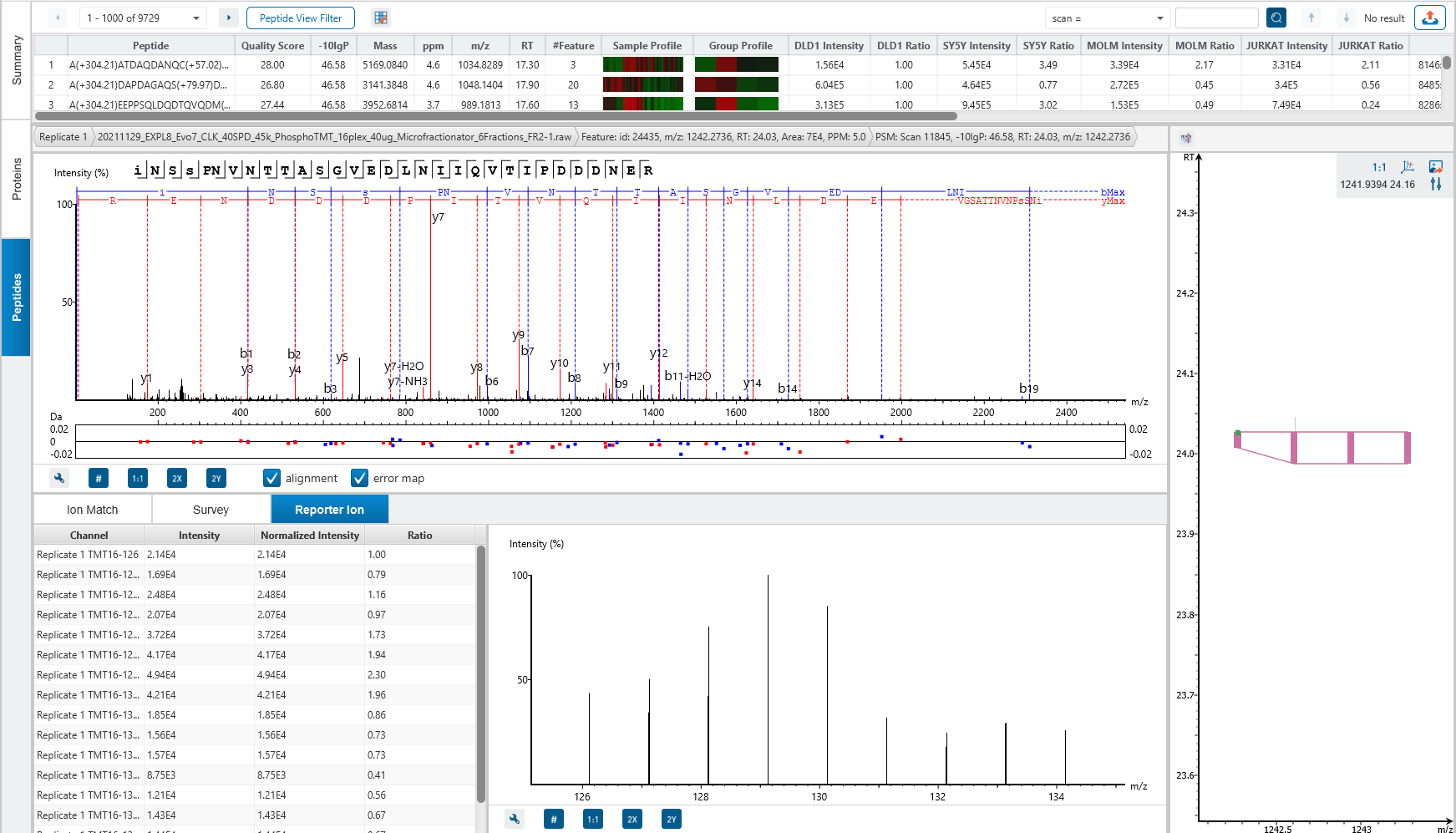
Task: Click the export image icon in the heatmap view
Action: coord(1437,167)
